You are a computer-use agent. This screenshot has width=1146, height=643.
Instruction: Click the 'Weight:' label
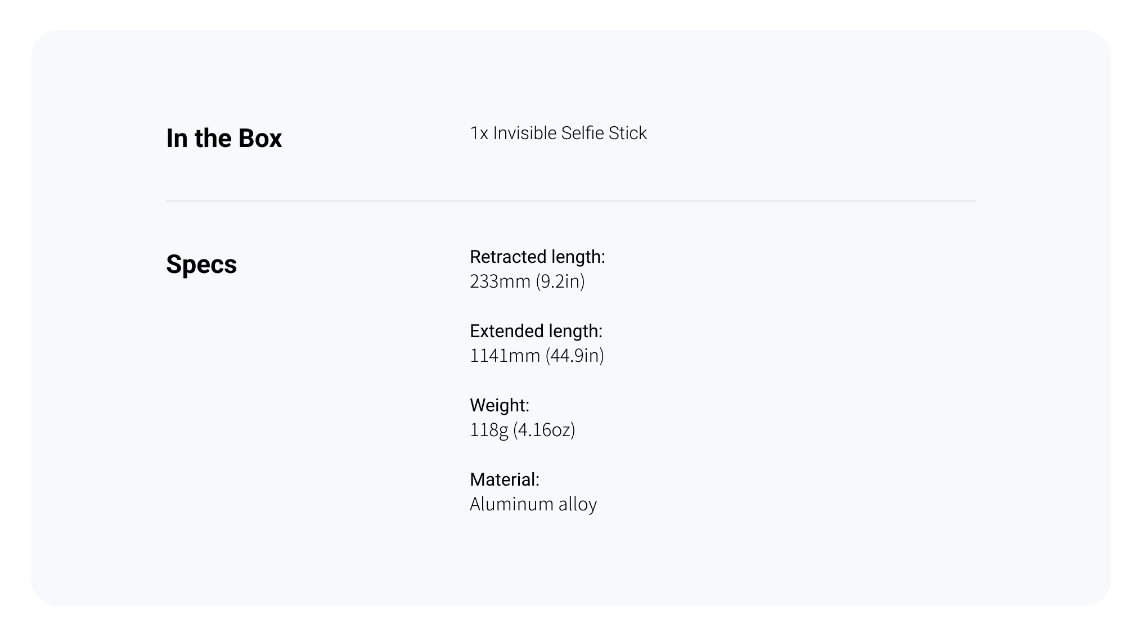(499, 406)
